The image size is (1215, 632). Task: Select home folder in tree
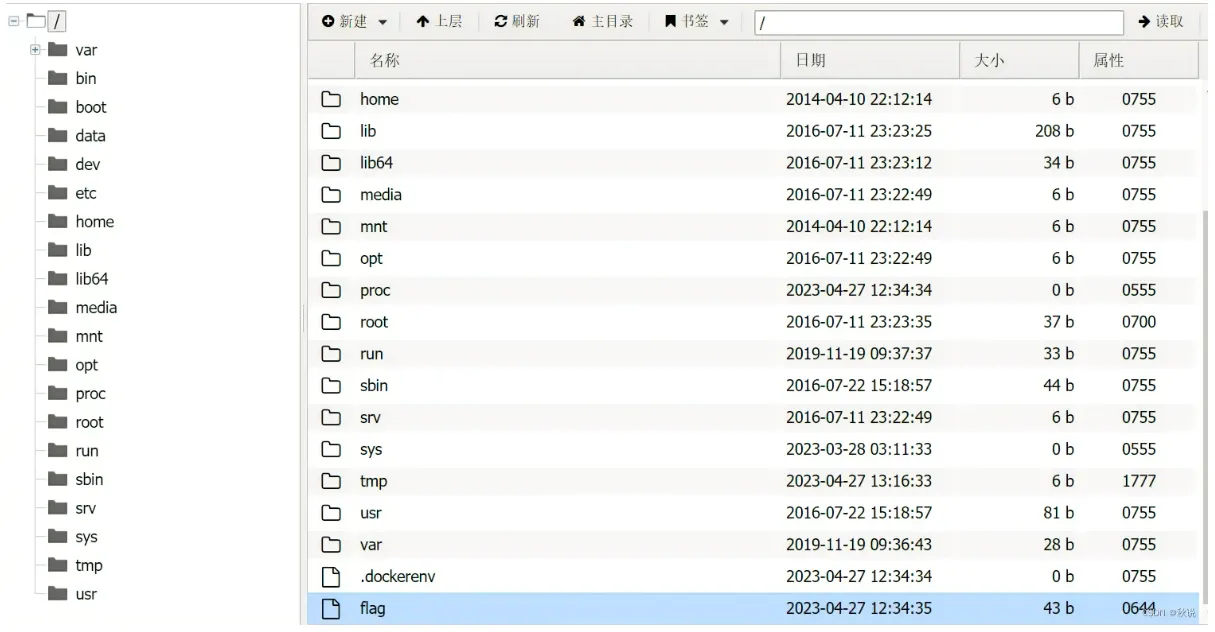pyautogui.click(x=95, y=222)
